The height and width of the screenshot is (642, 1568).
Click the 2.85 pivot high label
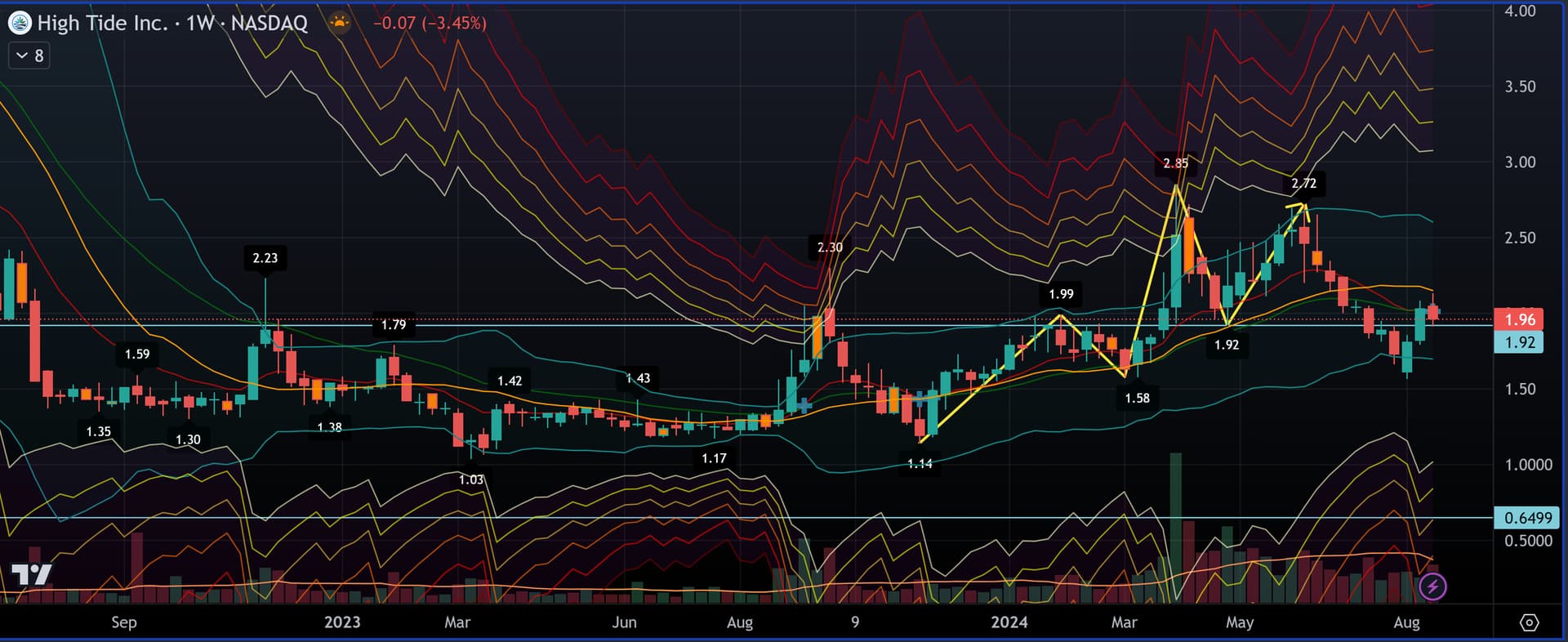coord(1176,163)
